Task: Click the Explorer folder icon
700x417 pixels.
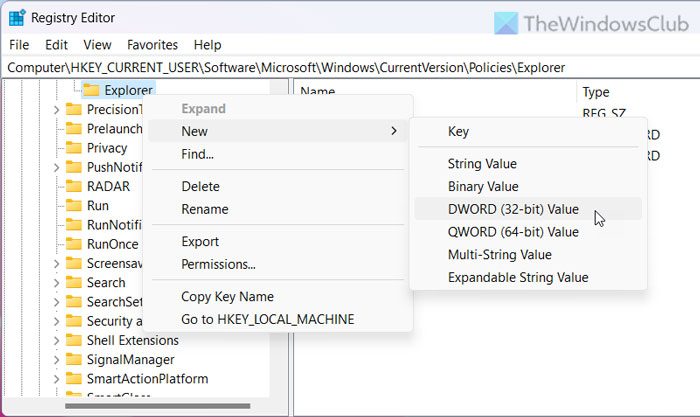Action: click(91, 90)
